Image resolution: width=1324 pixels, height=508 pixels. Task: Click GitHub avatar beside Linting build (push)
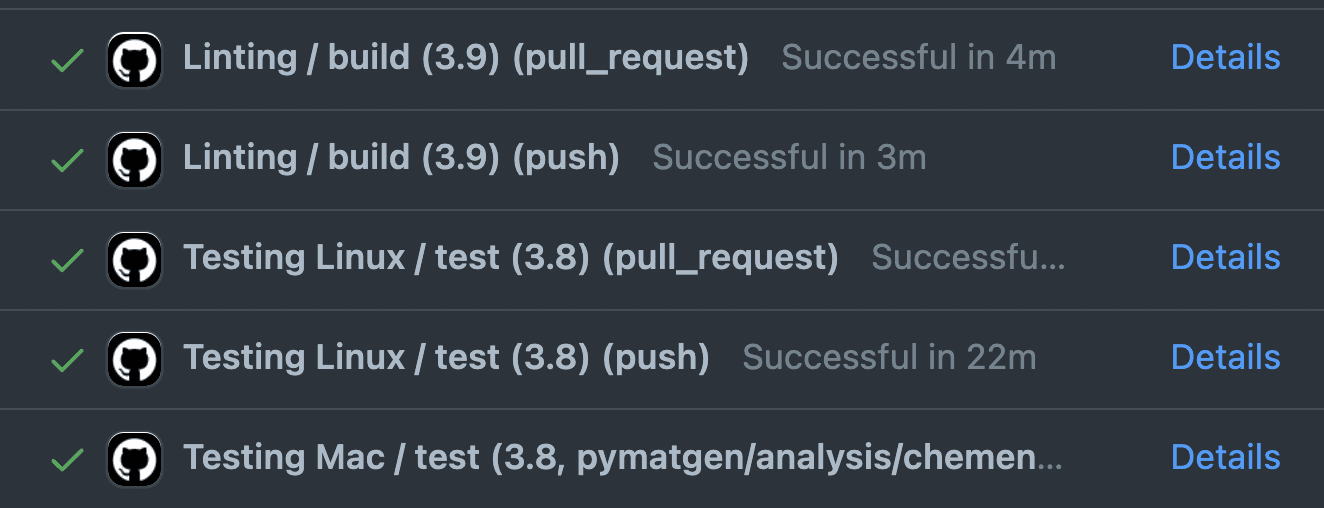pos(134,160)
